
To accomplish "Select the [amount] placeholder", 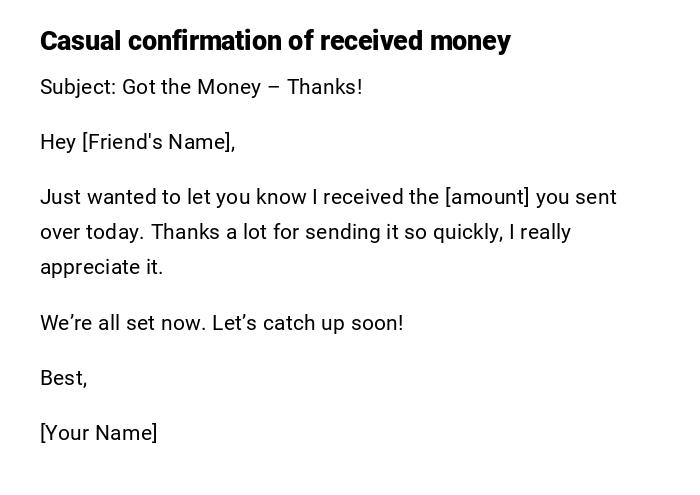I will pyautogui.click(x=487, y=197).
